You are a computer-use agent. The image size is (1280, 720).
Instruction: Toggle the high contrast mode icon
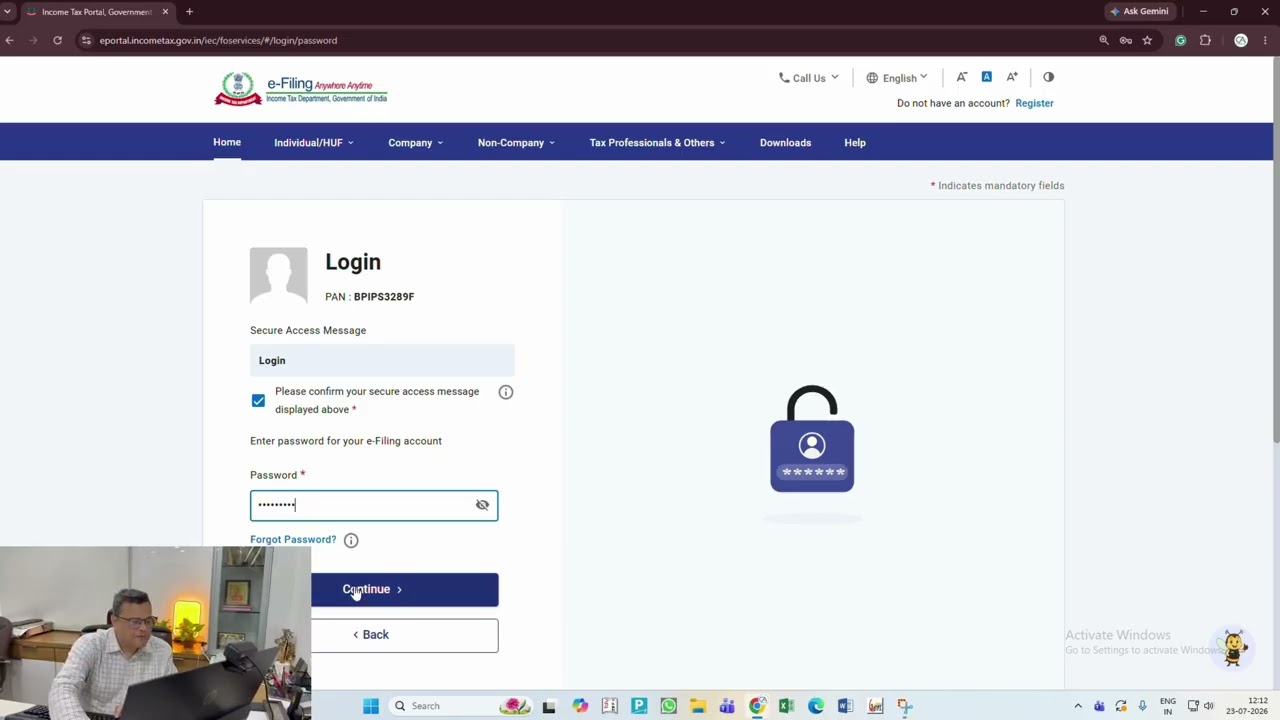(x=1048, y=77)
